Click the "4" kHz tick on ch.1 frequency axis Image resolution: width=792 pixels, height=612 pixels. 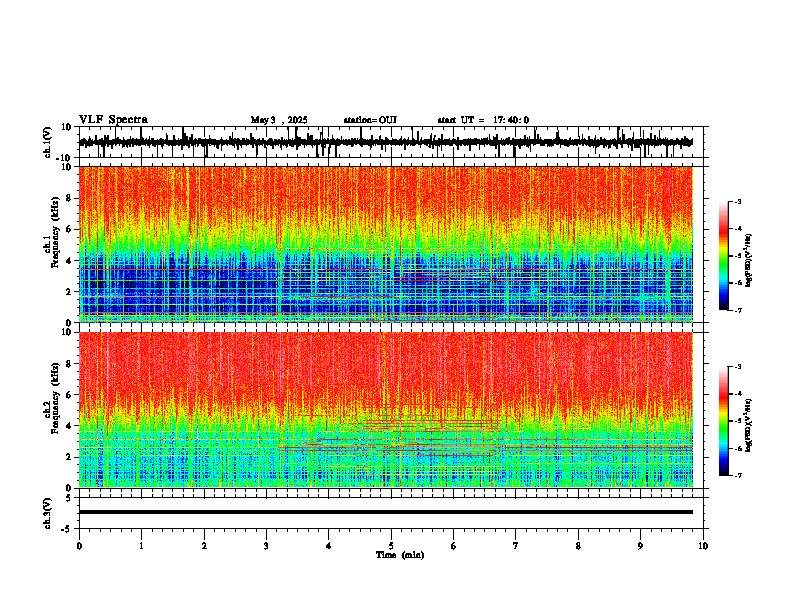(x=69, y=261)
